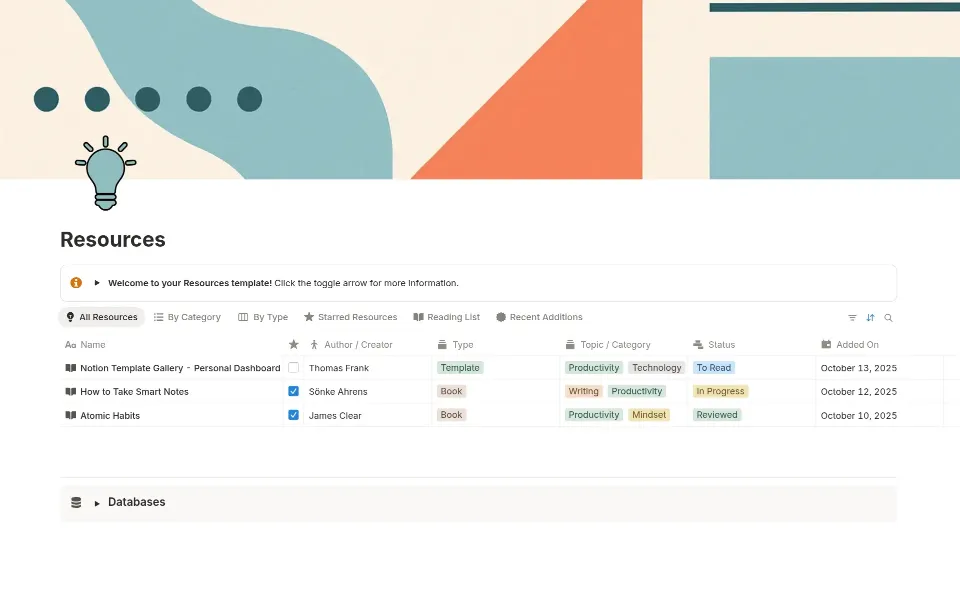Switch to the By Type view
The height and width of the screenshot is (600, 960).
pos(263,317)
